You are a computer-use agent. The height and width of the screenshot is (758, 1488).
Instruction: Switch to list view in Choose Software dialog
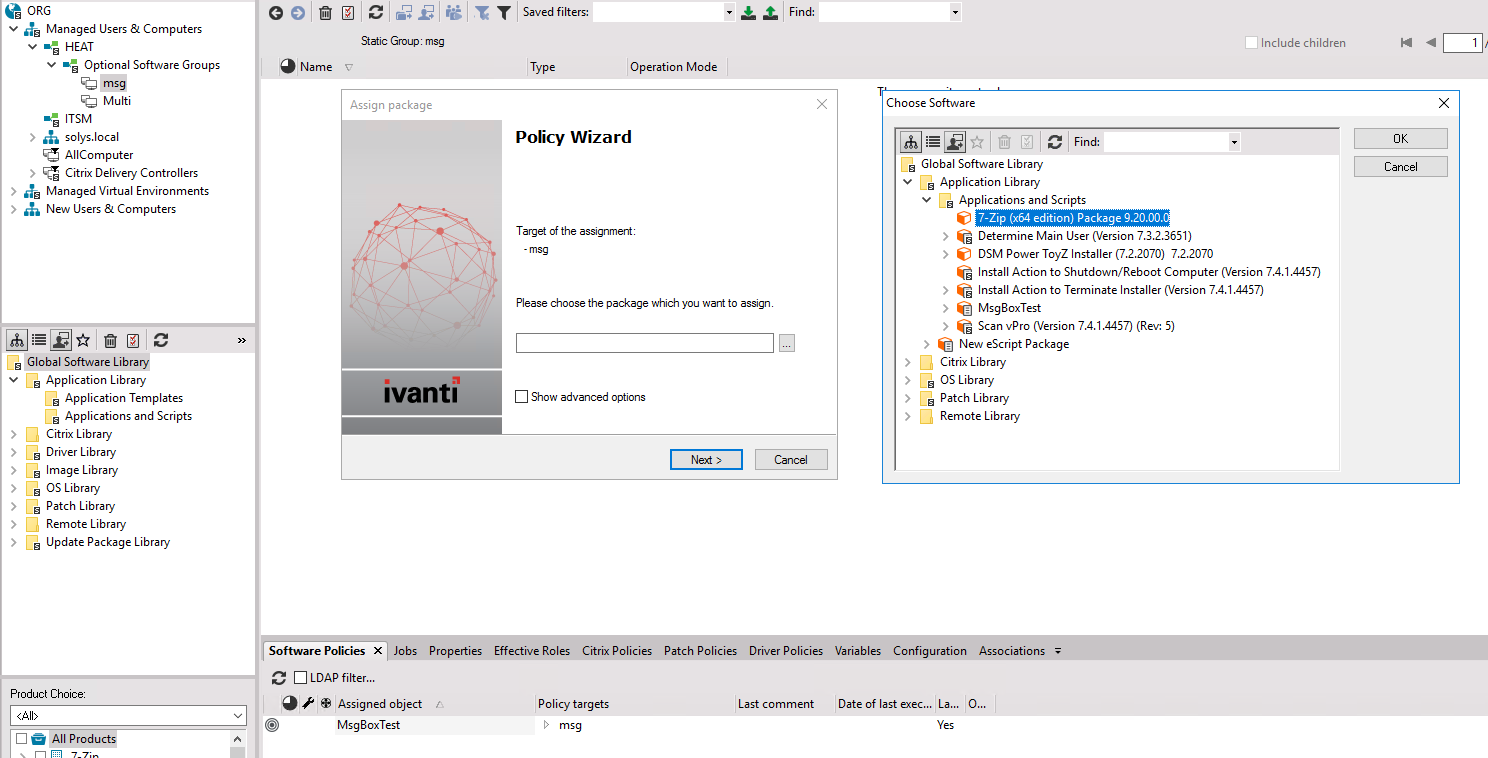pyautogui.click(x=933, y=141)
